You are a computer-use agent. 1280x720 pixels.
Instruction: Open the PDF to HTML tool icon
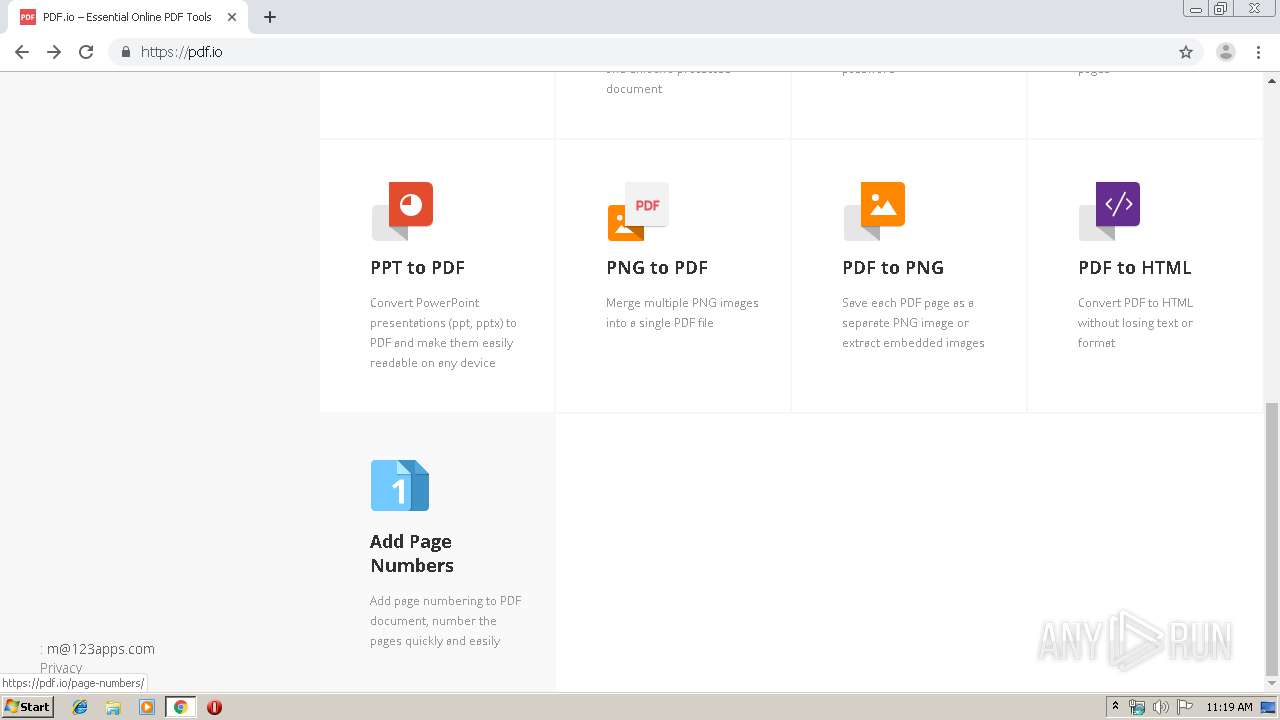[x=1110, y=211]
